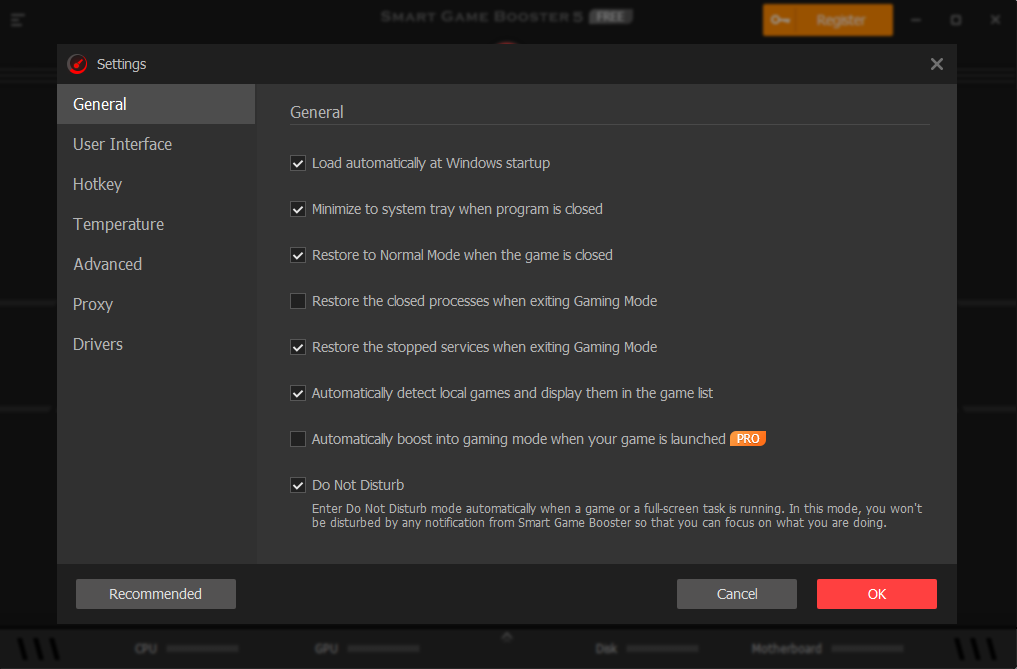Click the Register button in the main window
Screen dimensions: 1017x669
[x=828, y=20]
